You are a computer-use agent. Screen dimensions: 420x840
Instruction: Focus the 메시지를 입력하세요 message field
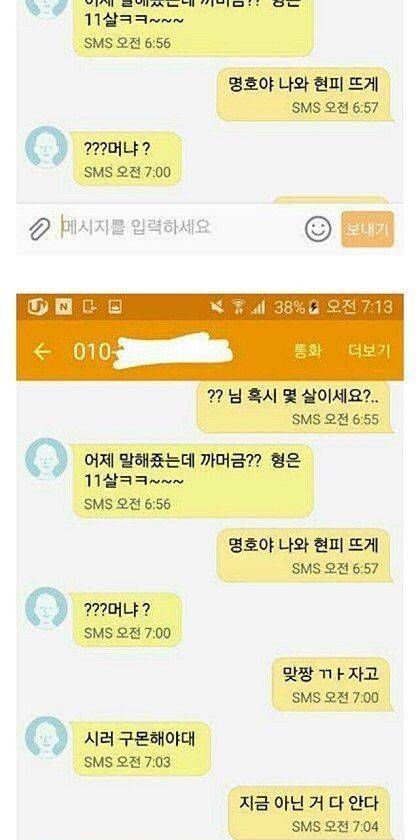pos(177,228)
